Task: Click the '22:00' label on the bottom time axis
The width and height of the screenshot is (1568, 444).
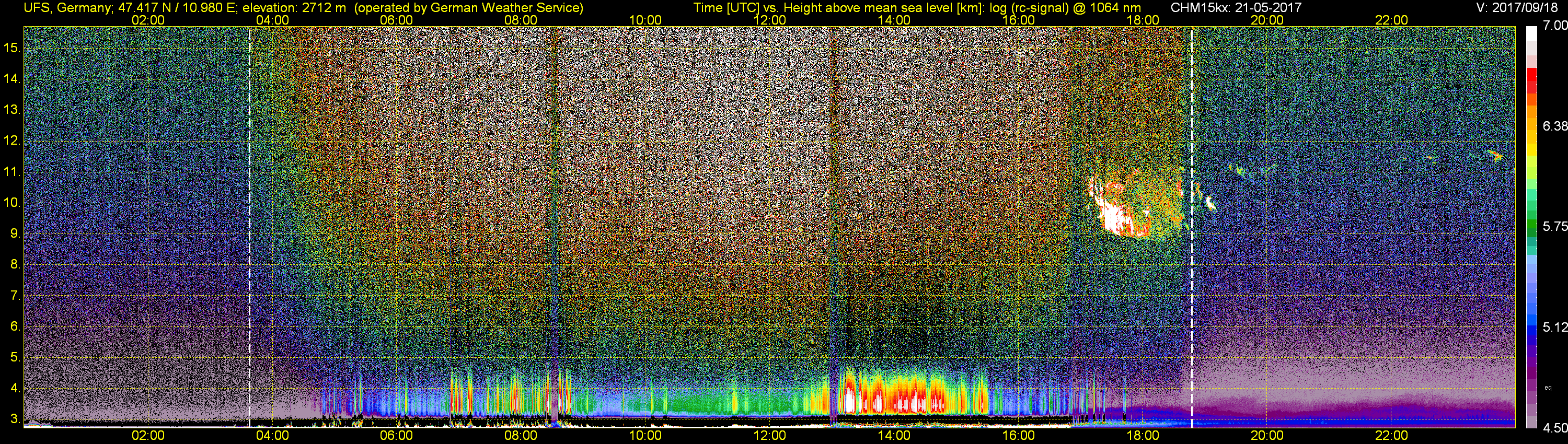Action: click(1391, 436)
